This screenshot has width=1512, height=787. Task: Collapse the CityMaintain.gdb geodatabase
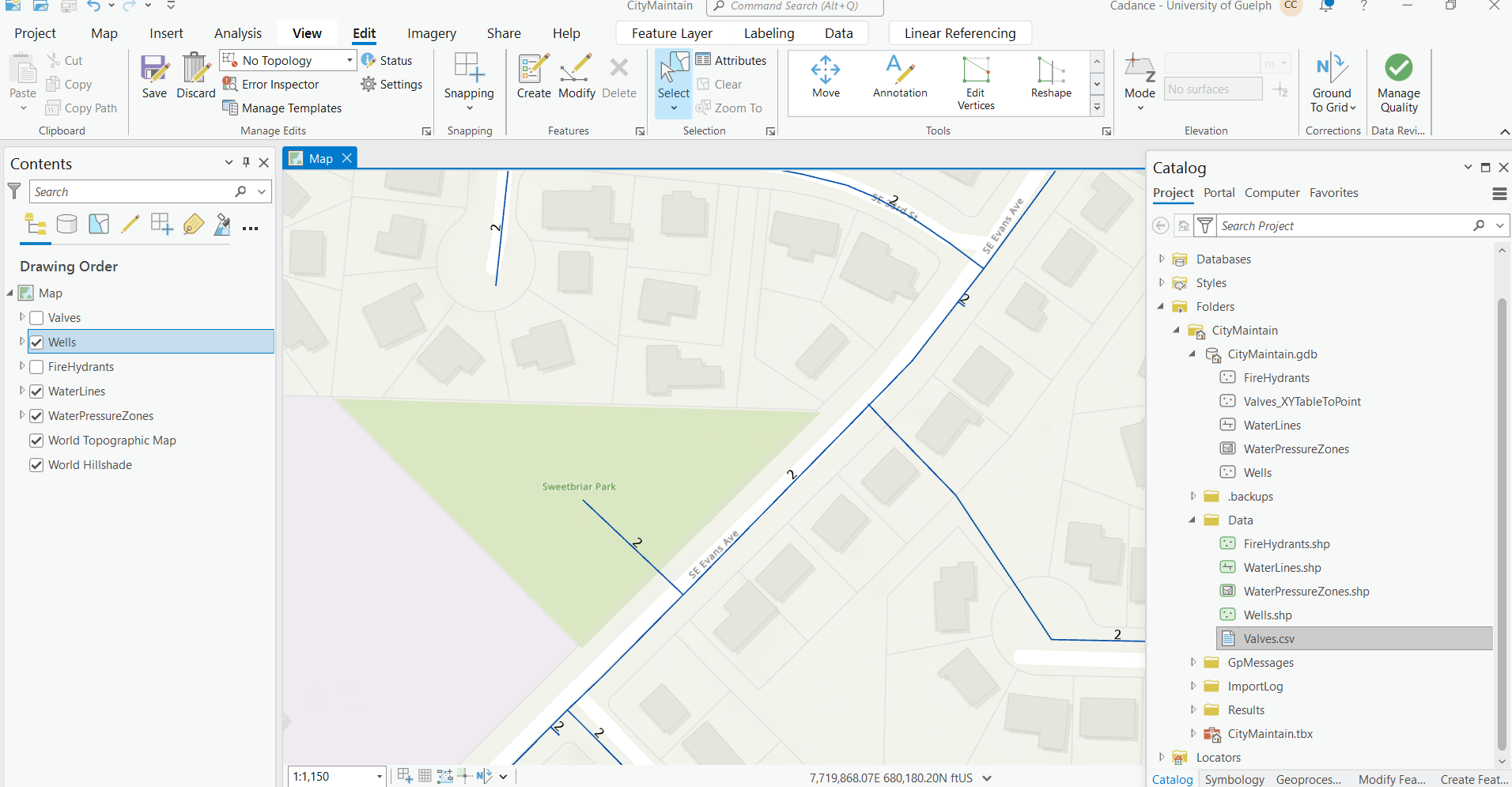1194,354
